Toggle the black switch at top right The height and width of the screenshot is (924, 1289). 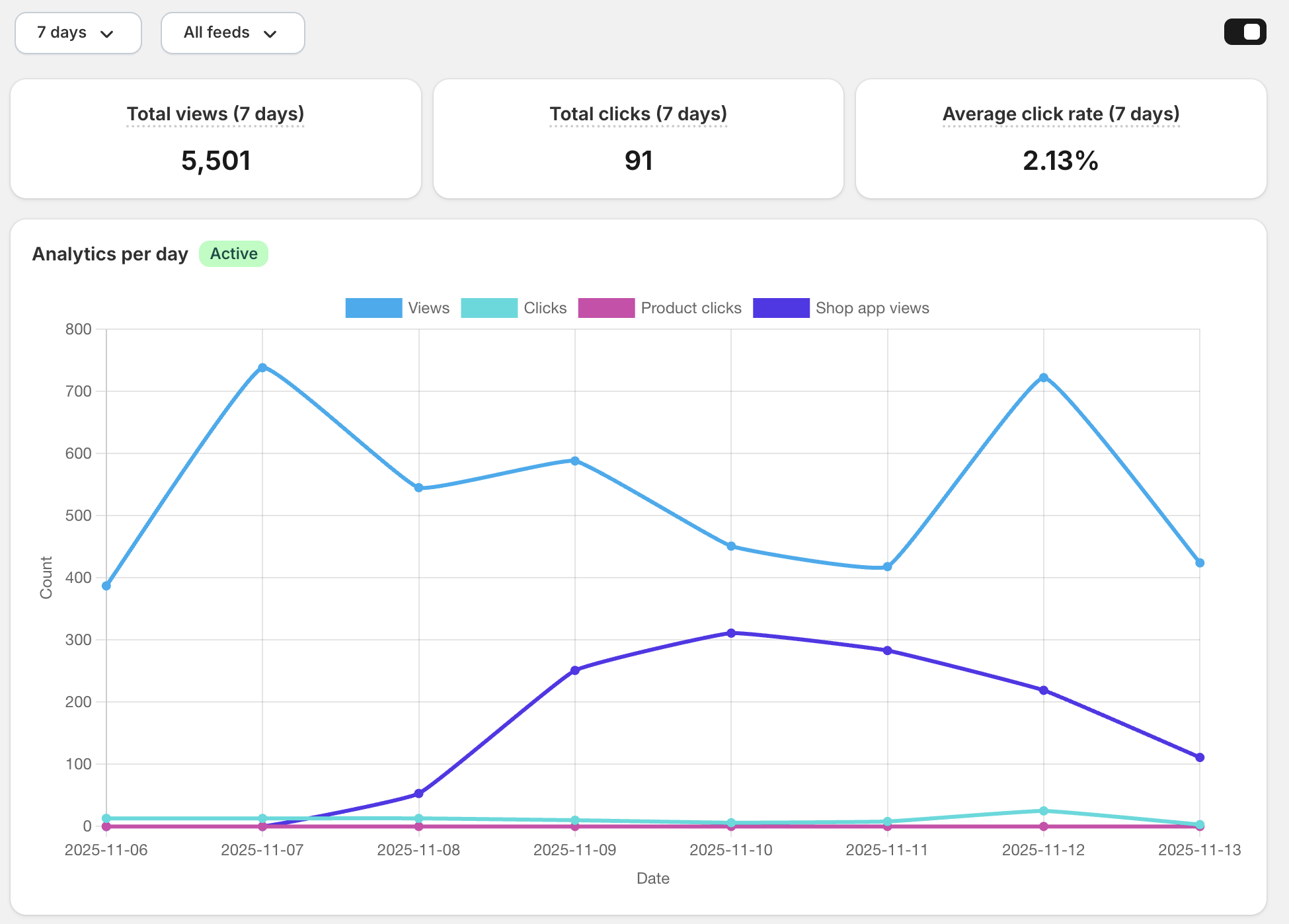click(1245, 32)
